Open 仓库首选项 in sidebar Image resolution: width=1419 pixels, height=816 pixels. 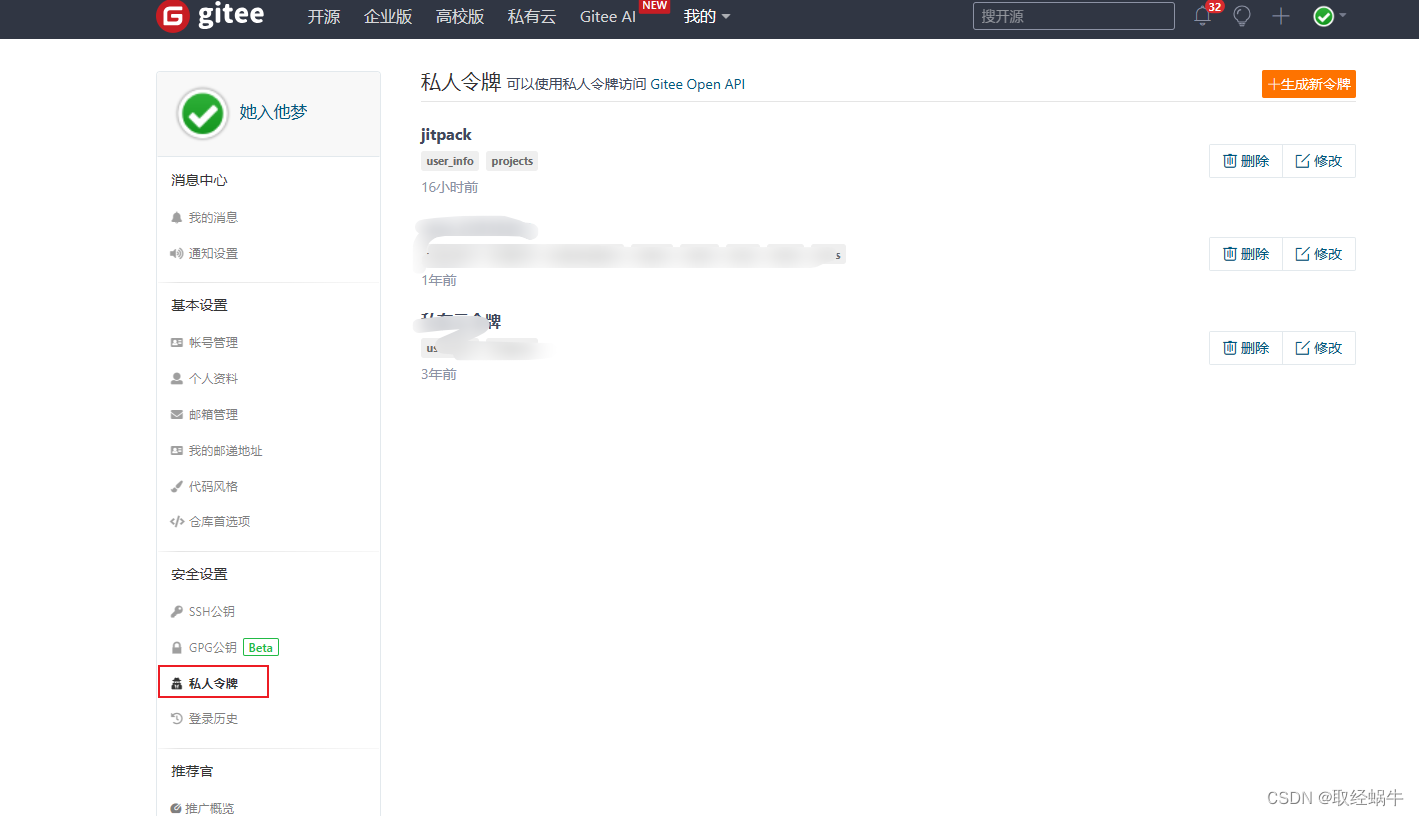219,521
